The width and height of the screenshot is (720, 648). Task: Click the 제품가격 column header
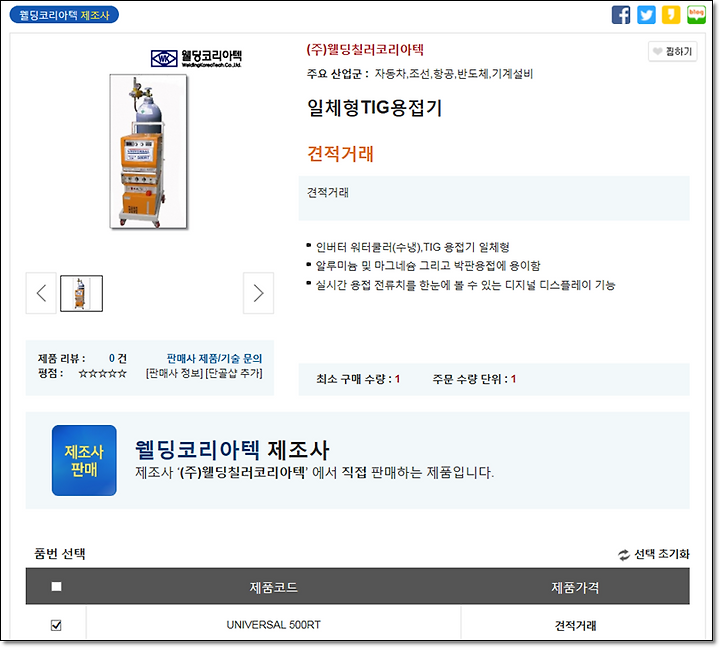[575, 587]
